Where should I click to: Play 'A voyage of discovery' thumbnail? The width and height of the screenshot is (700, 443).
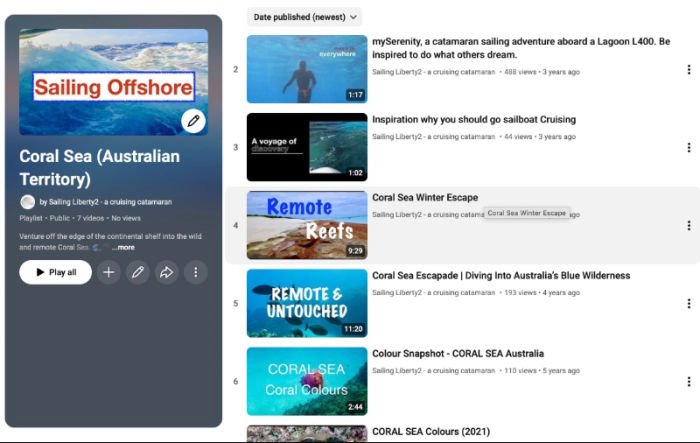pos(307,147)
